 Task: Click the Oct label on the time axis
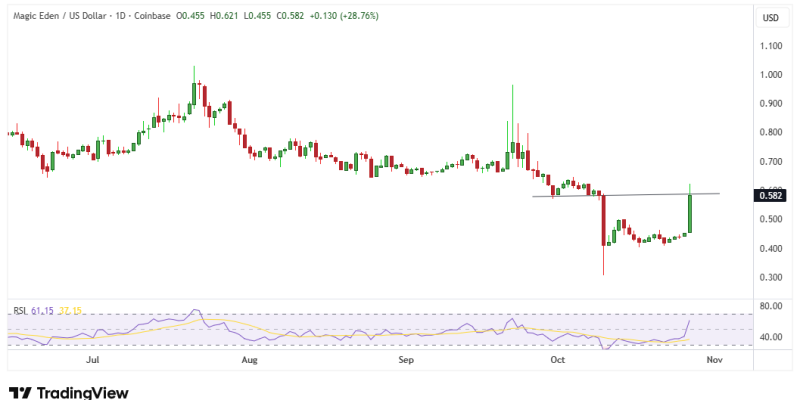[x=556, y=357]
